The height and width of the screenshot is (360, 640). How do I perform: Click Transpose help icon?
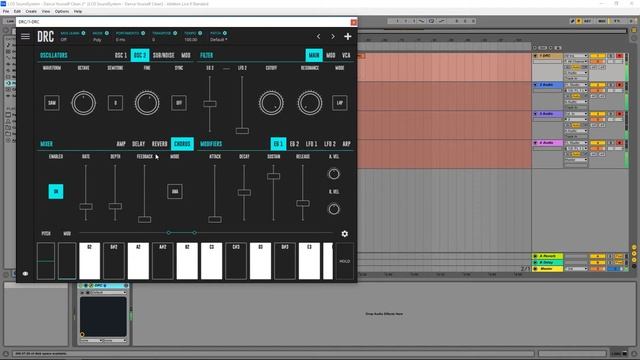175,33
